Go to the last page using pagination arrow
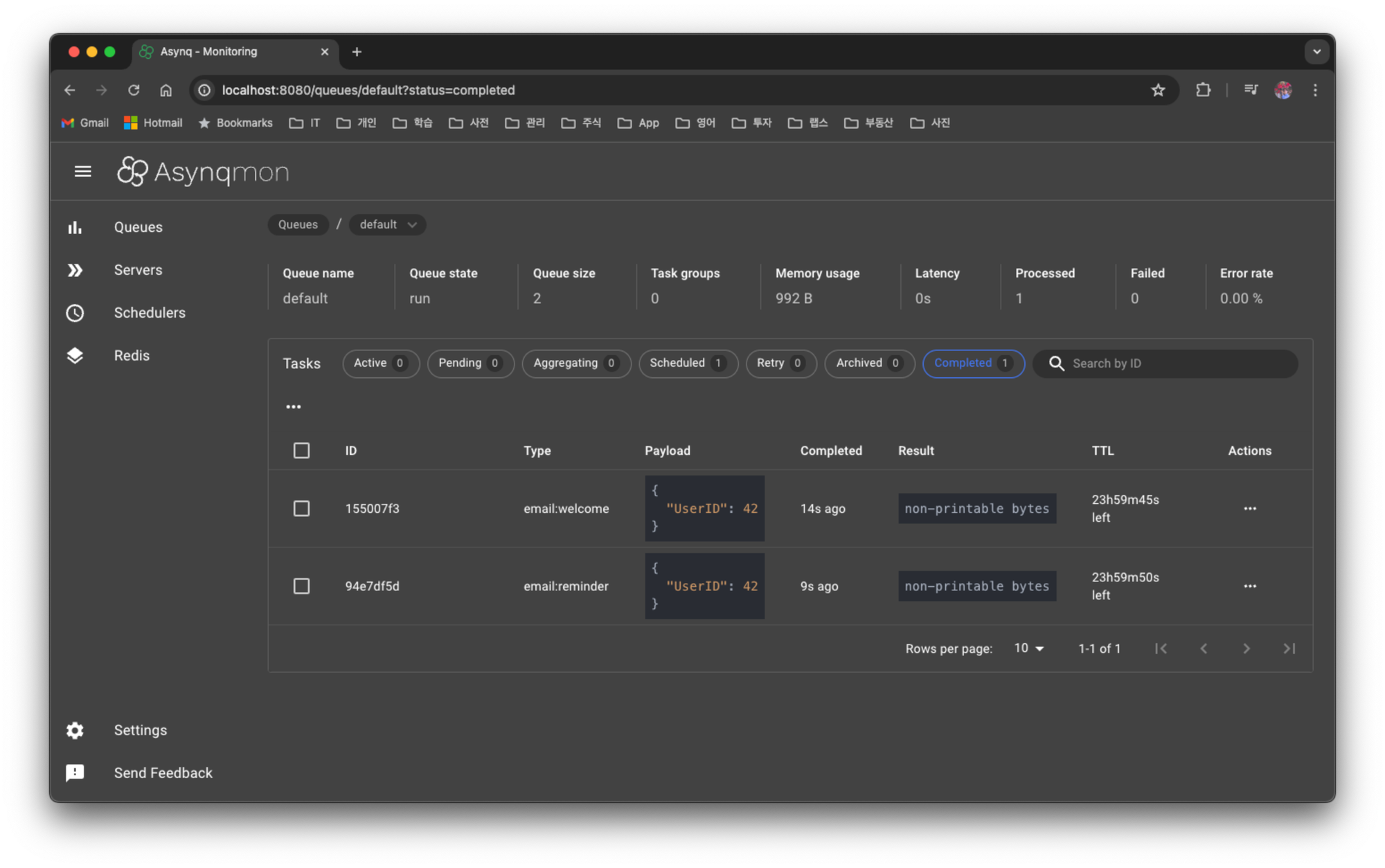1385x868 pixels. pos(1289,649)
